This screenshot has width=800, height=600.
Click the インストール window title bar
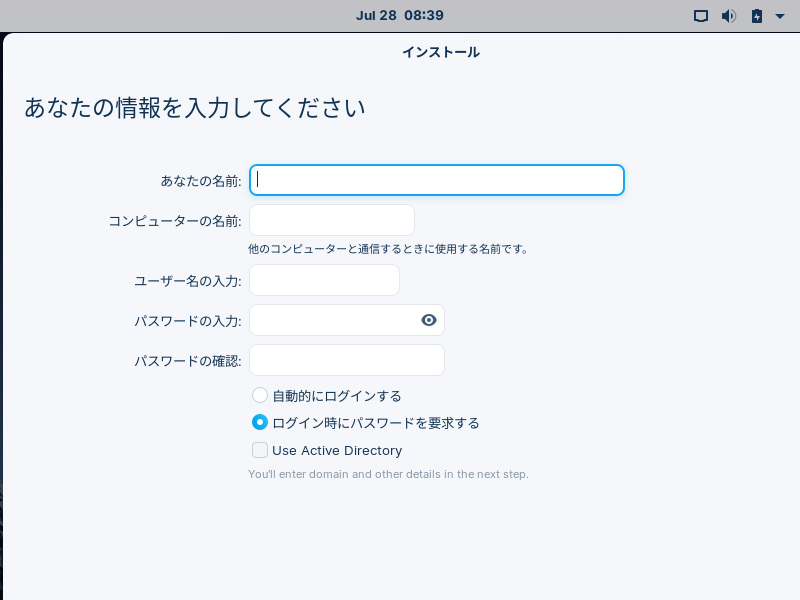point(441,52)
